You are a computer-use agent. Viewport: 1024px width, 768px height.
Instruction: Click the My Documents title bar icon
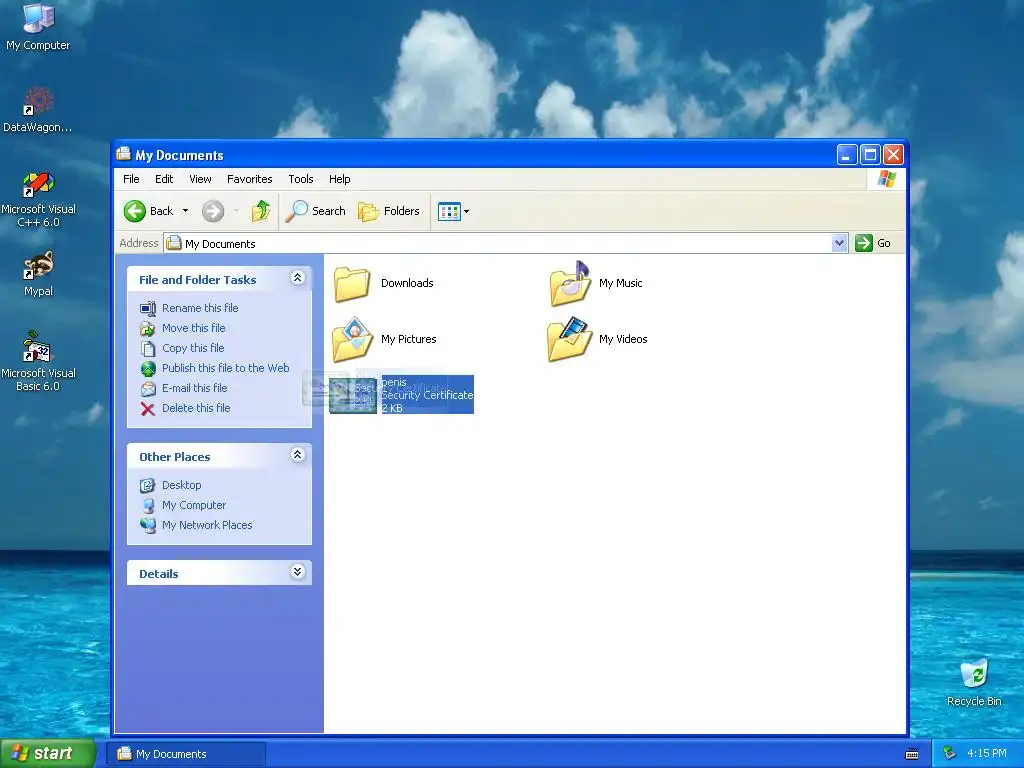click(x=123, y=154)
